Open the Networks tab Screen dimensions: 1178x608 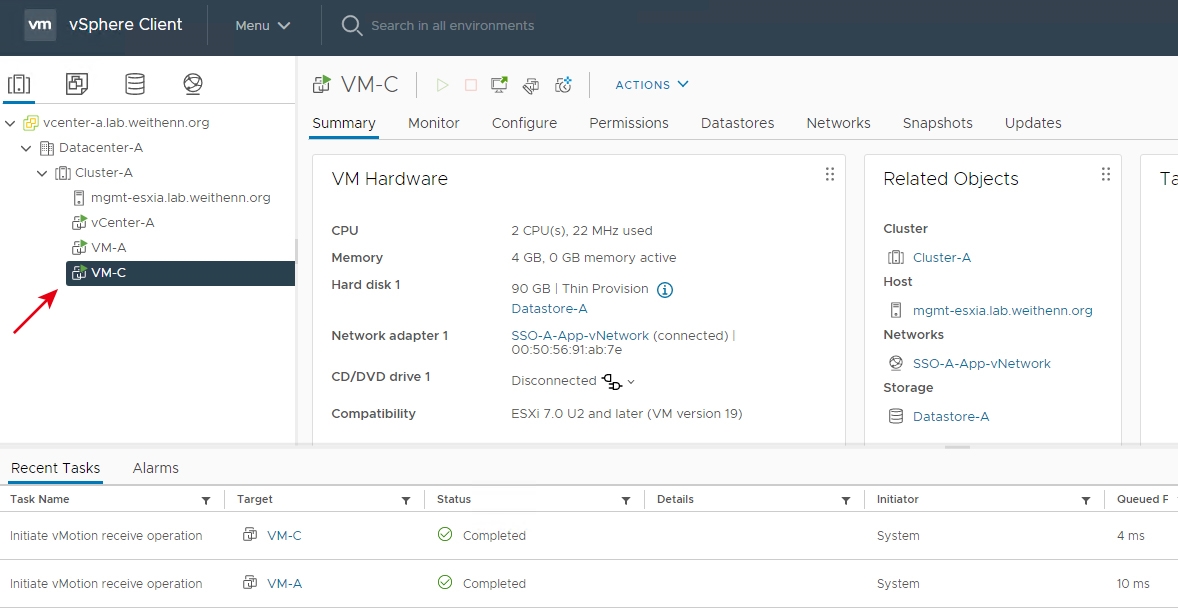pos(838,123)
